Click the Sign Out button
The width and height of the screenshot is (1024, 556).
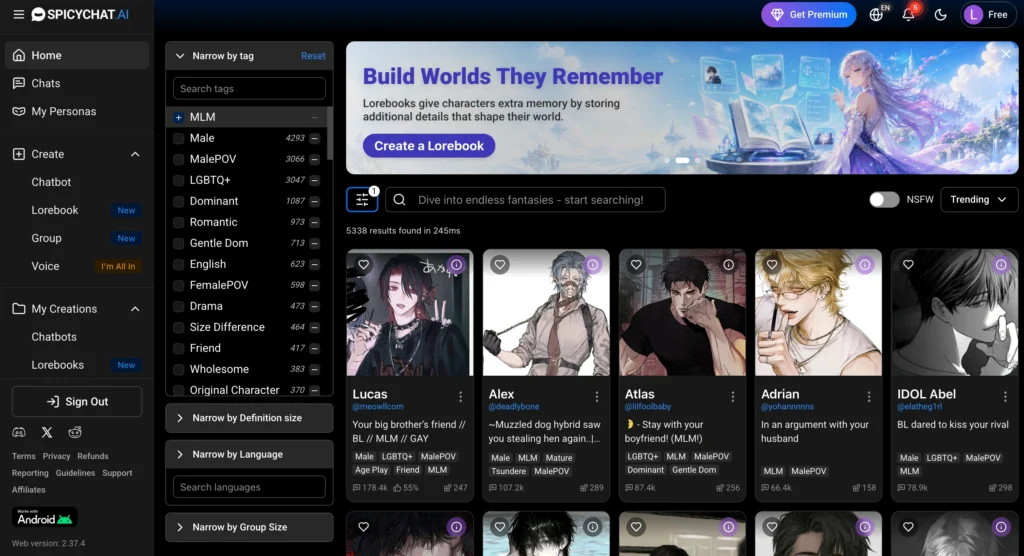click(x=76, y=402)
